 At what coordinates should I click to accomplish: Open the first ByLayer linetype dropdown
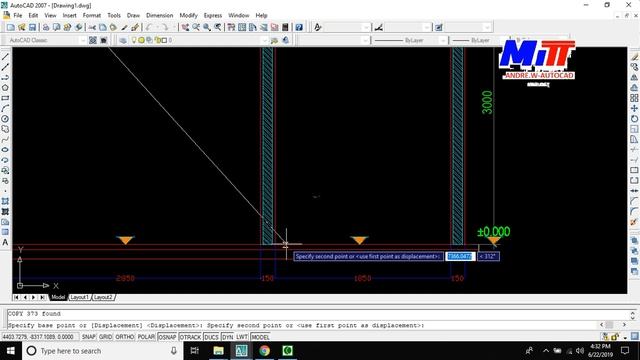[442, 40]
